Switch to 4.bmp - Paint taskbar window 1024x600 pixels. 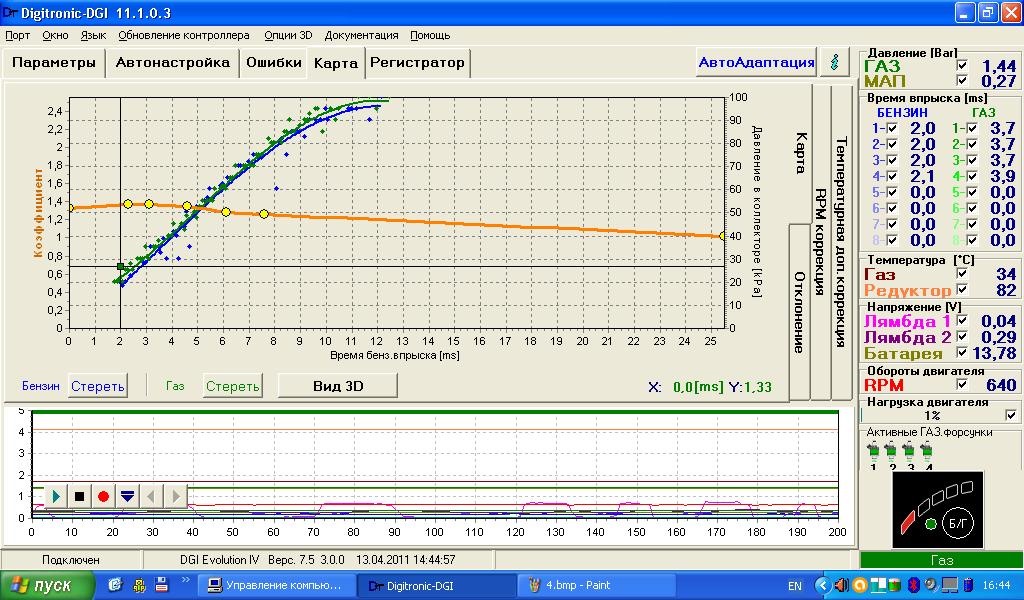pos(594,585)
